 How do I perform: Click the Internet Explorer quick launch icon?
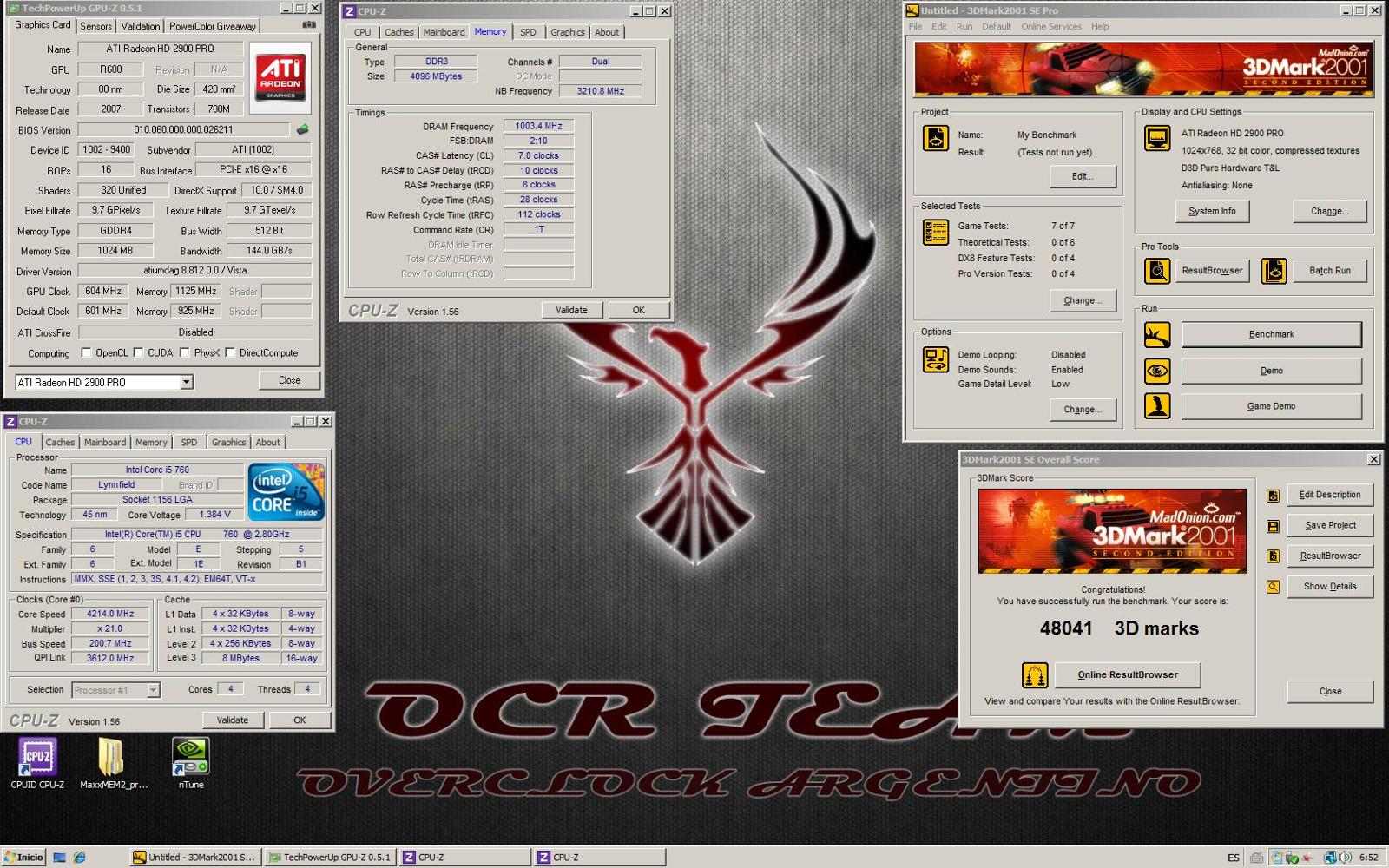click(79, 857)
